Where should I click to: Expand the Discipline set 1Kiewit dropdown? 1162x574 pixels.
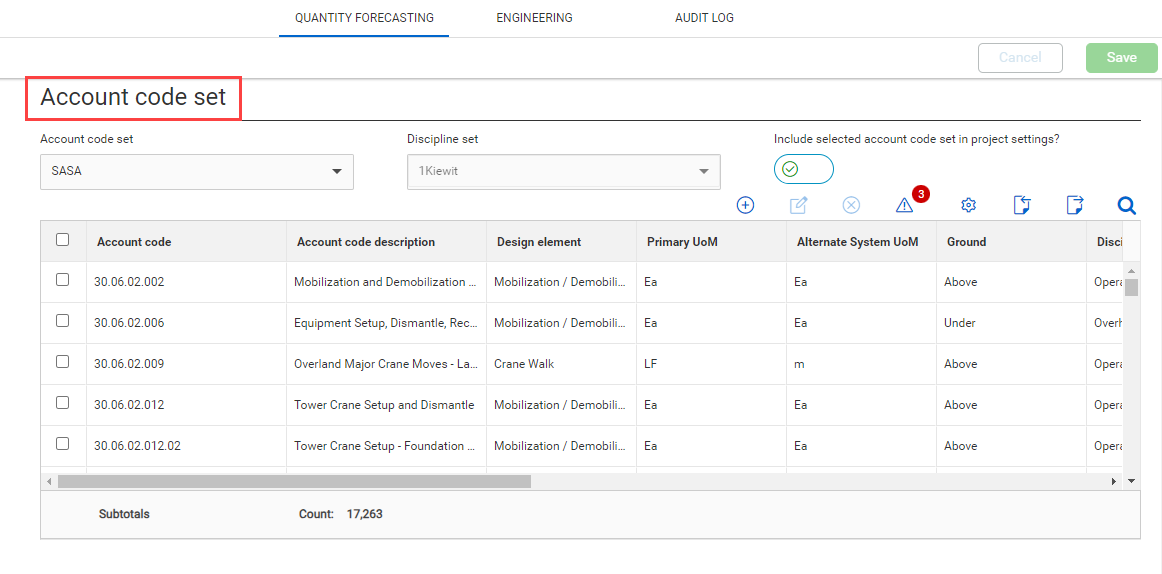tap(563, 171)
